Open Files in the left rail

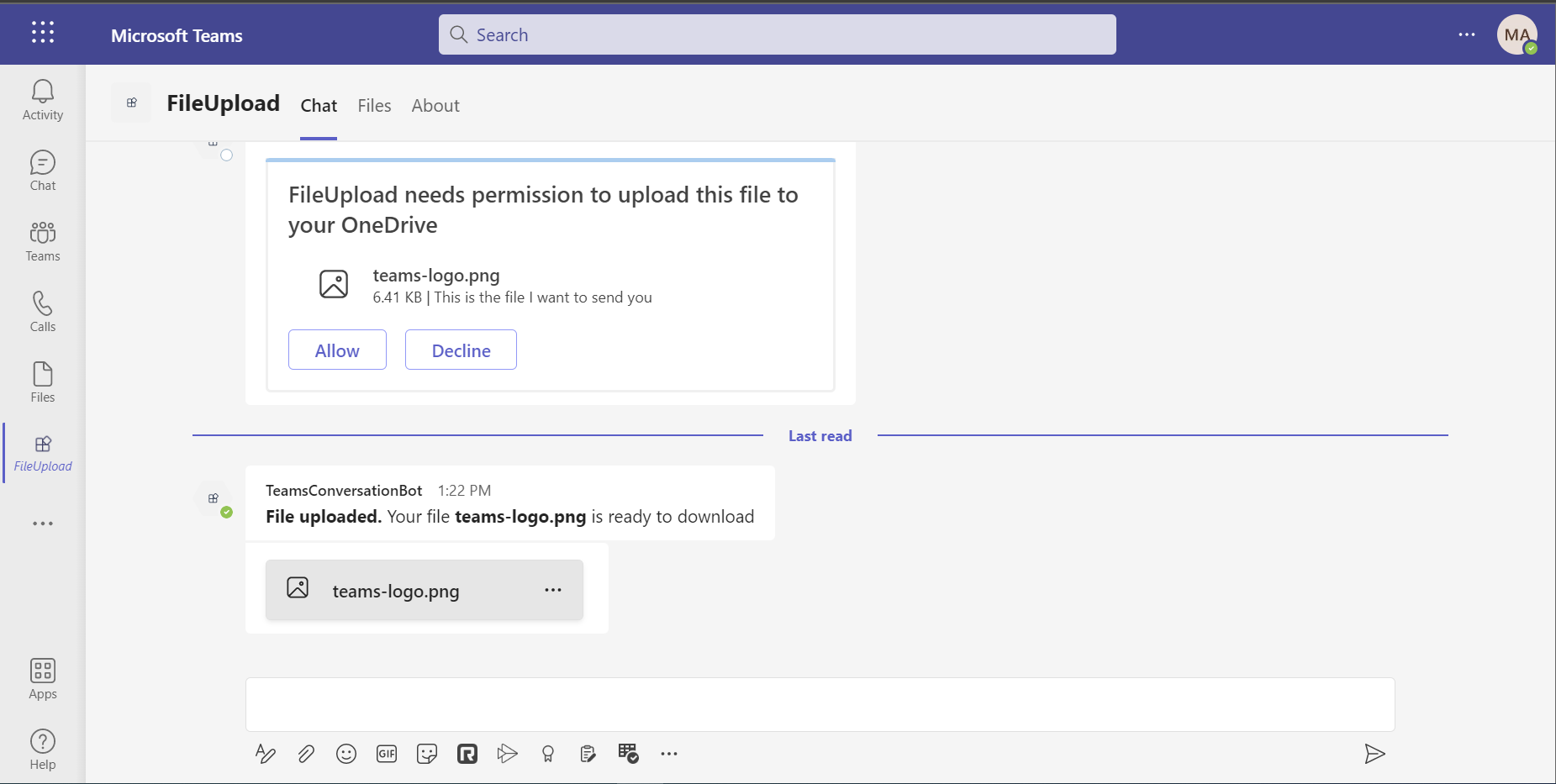click(43, 382)
